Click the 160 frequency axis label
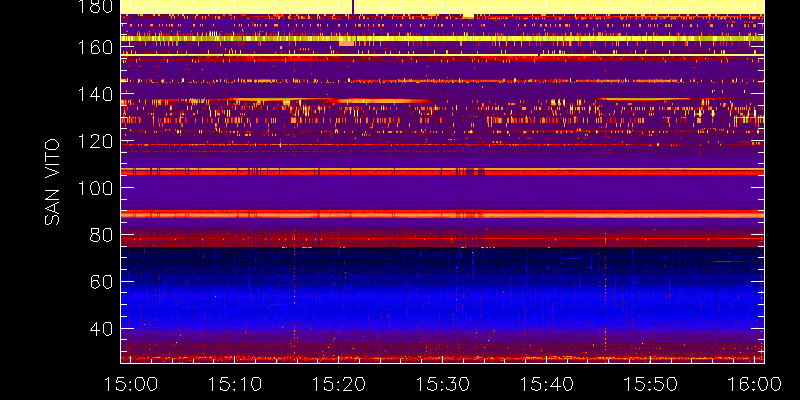The height and width of the screenshot is (400, 800). pyautogui.click(x=95, y=47)
